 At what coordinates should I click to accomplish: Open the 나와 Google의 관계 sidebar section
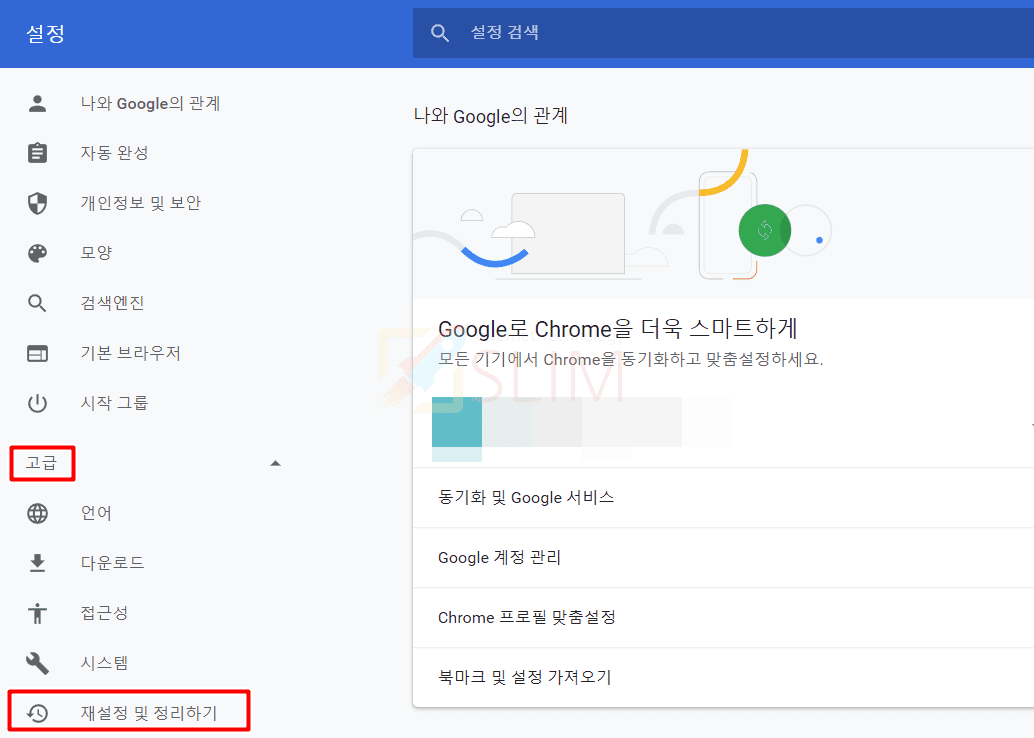coord(150,104)
